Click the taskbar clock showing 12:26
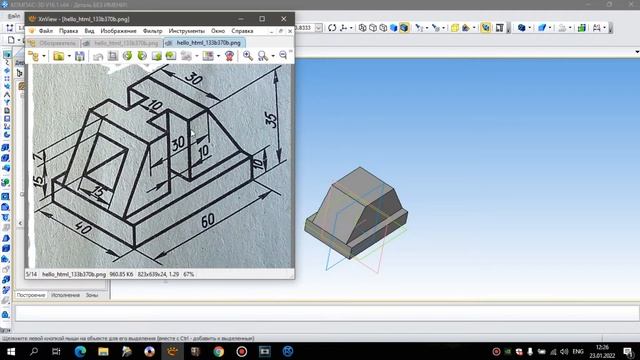The height and width of the screenshot is (360, 640). click(x=602, y=351)
